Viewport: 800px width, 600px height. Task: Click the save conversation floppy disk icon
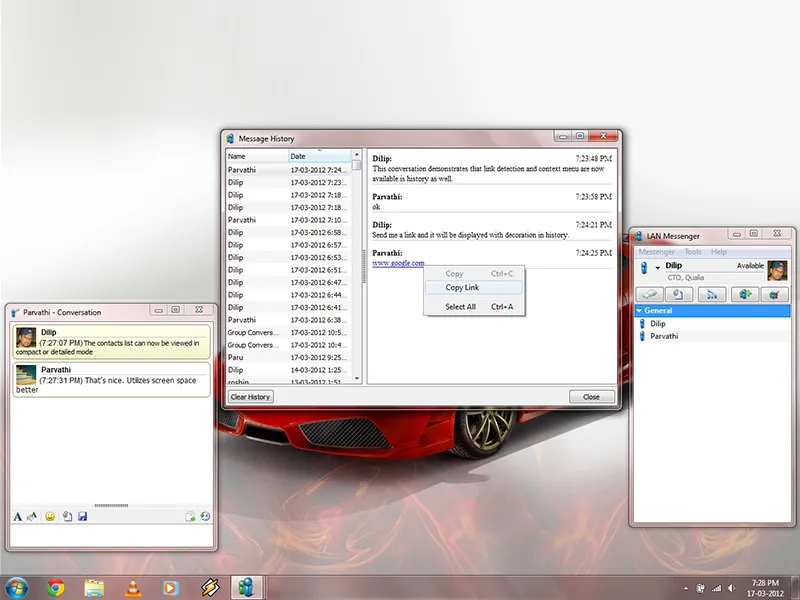[82, 516]
